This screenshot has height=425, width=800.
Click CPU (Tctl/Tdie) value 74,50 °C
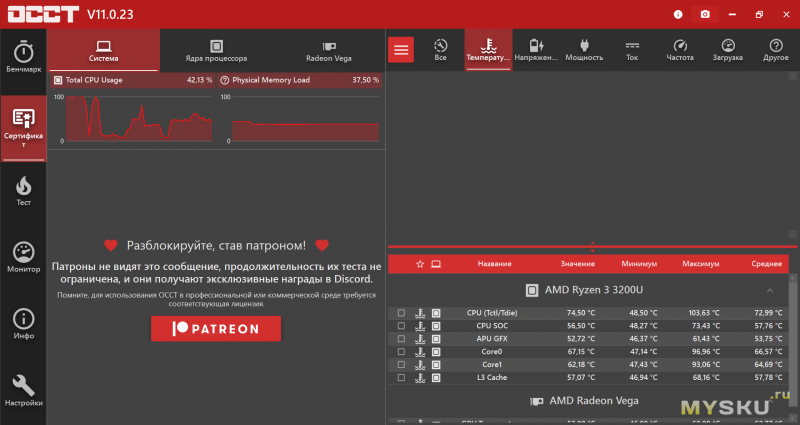(x=581, y=313)
